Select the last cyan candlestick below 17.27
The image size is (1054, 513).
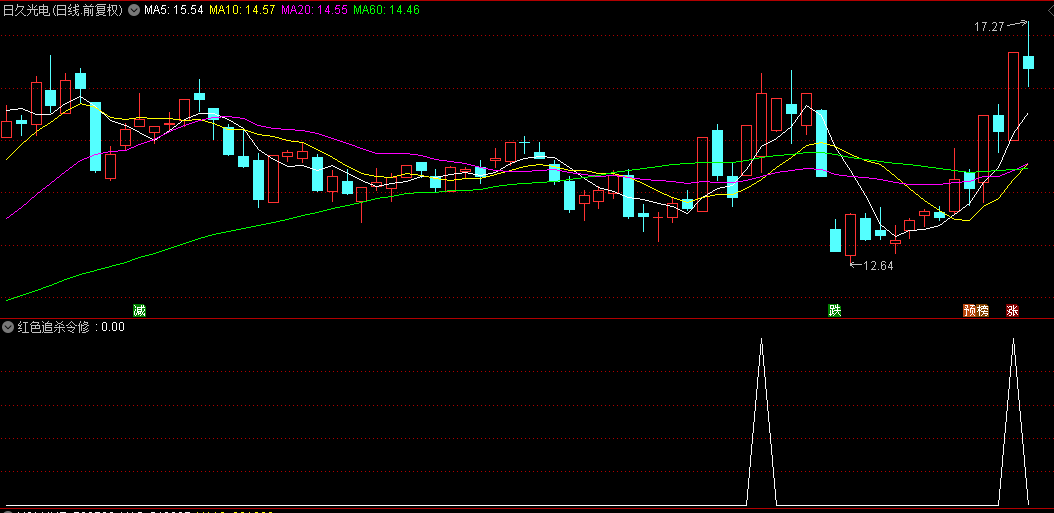click(1028, 62)
